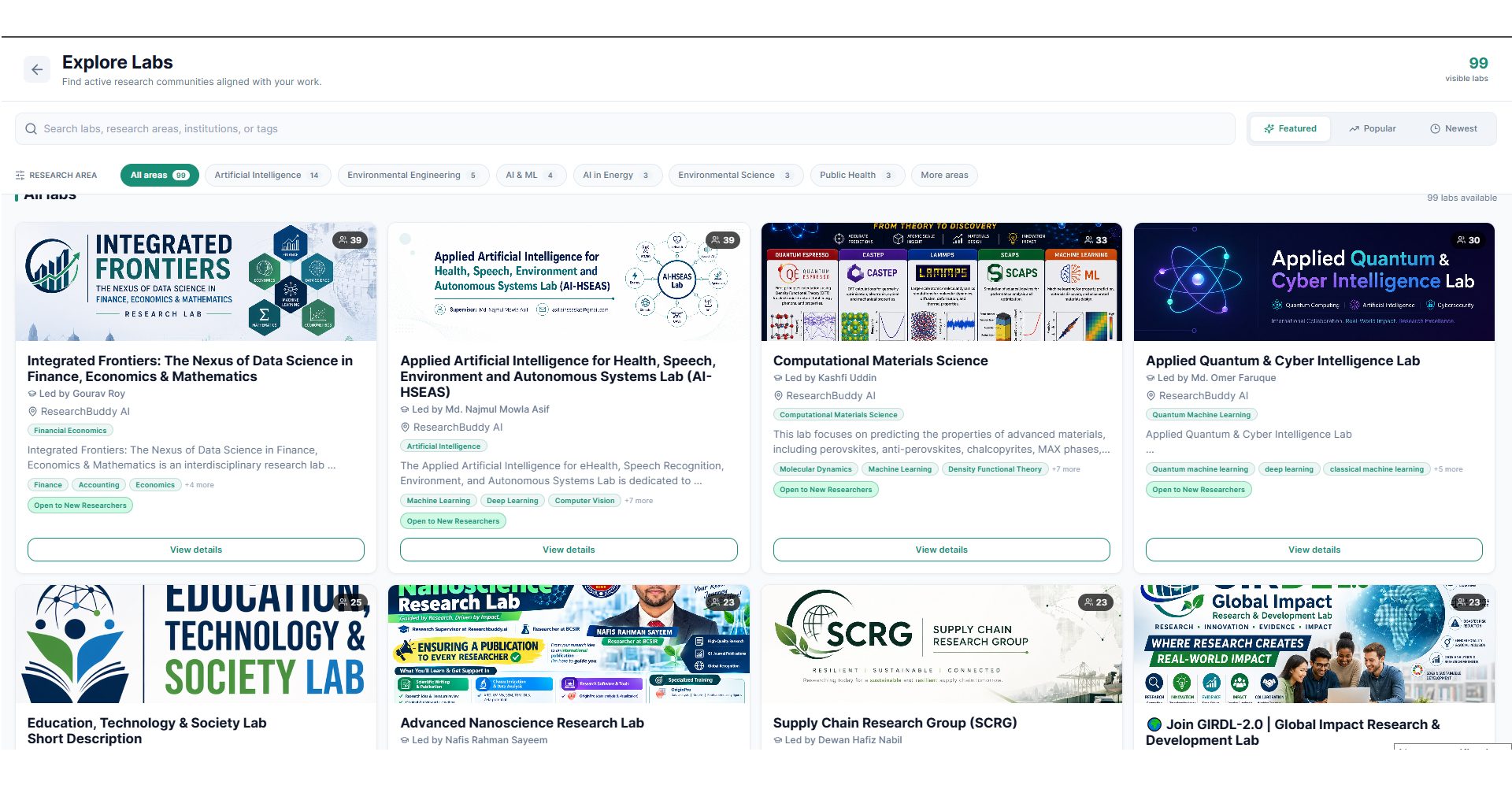1512x811 pixels.
Task: Click location pin icon on Computational Materials card
Action: click(x=778, y=396)
